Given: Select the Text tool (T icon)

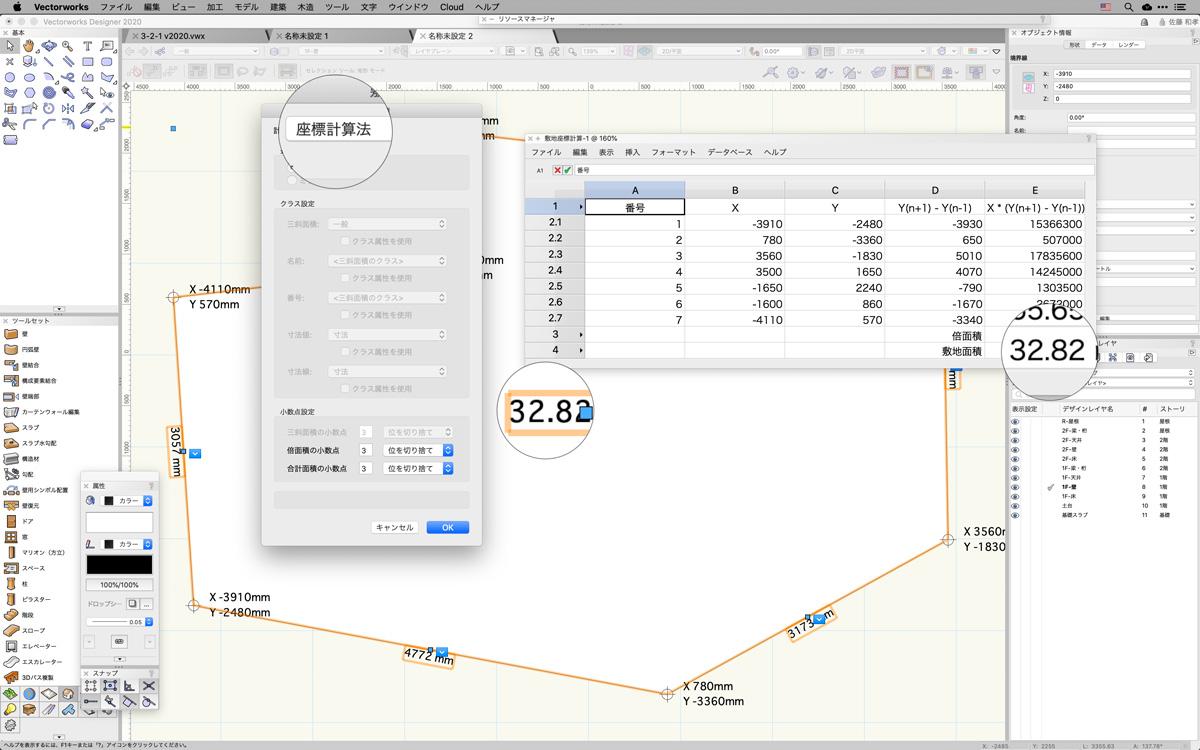Looking at the screenshot, I should (88, 46).
